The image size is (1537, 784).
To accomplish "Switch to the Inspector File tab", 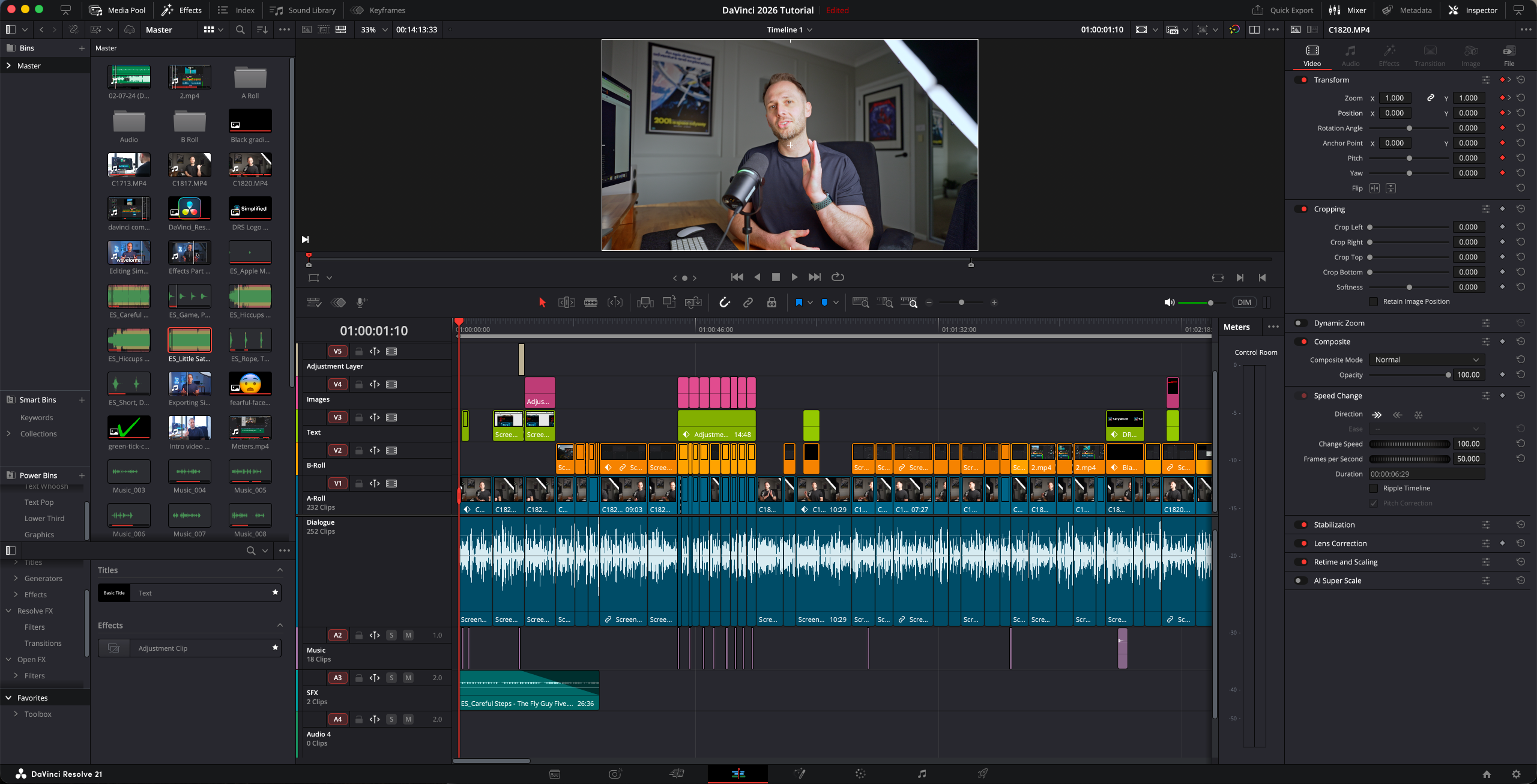I will coord(1509,56).
